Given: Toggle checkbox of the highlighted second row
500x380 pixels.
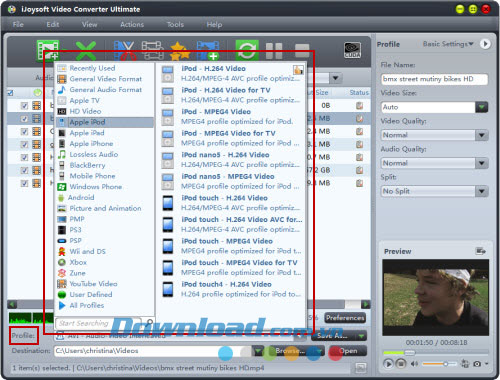Looking at the screenshot, I should click(24, 118).
